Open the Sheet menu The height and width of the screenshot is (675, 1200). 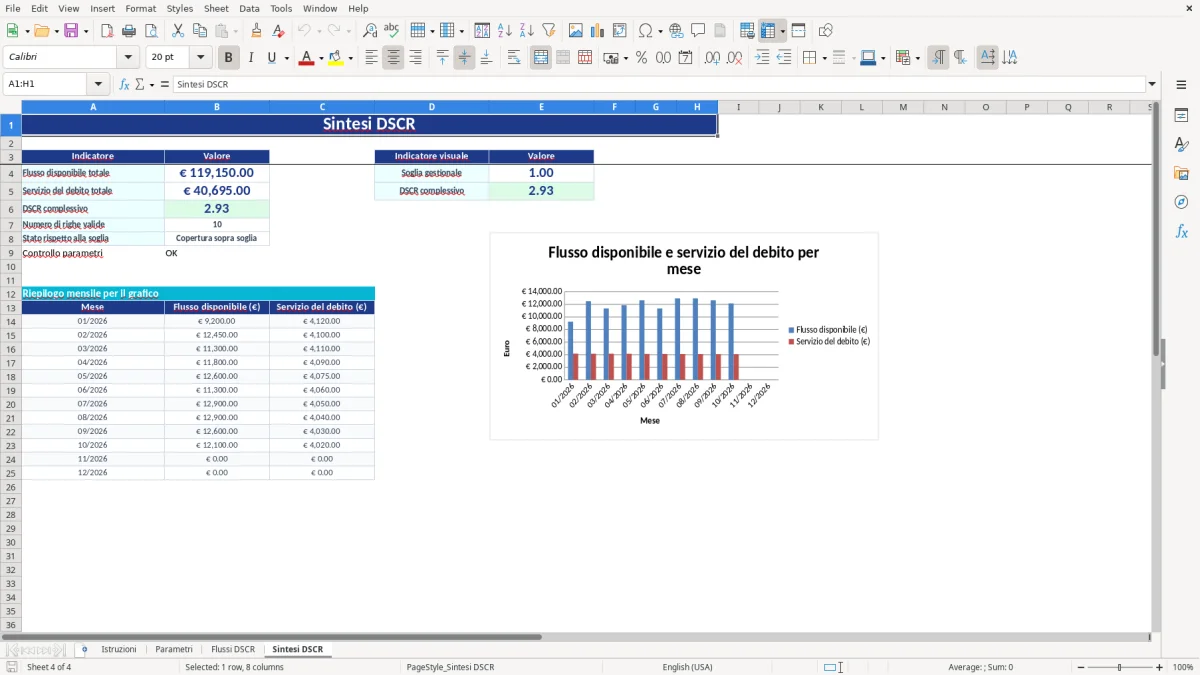tap(216, 8)
